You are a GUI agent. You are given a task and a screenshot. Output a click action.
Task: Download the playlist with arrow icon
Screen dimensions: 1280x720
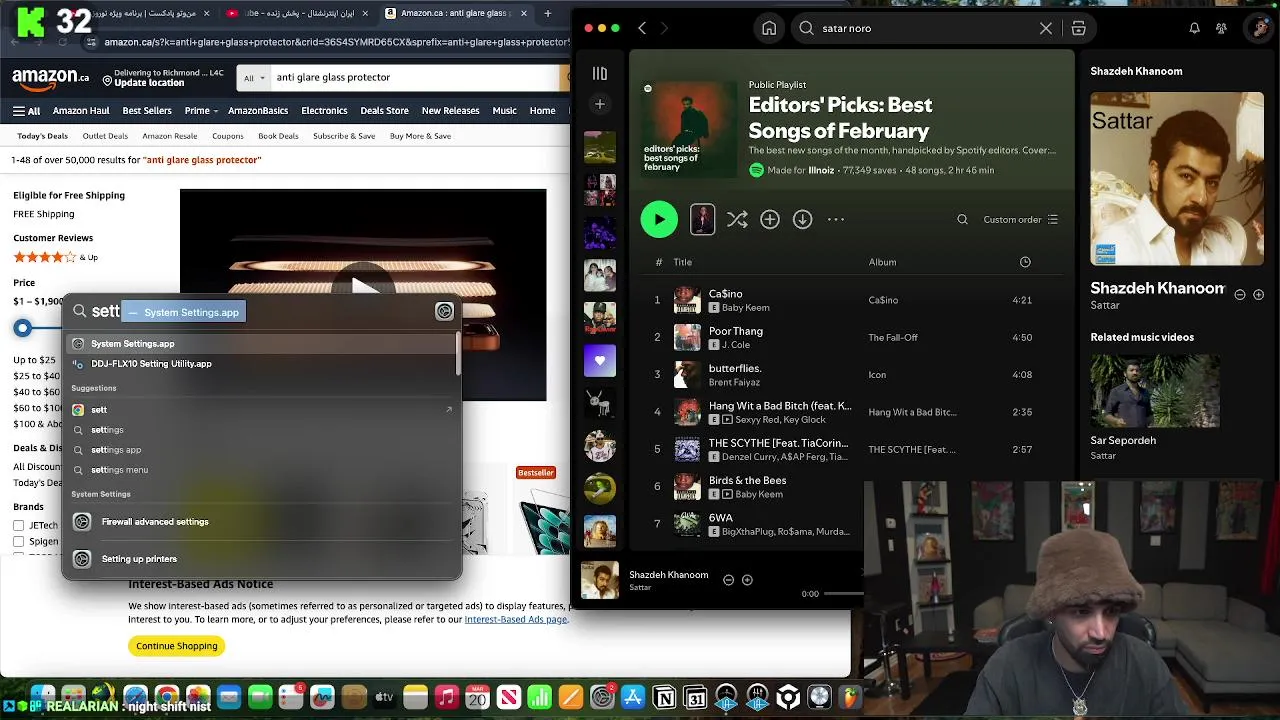(803, 219)
